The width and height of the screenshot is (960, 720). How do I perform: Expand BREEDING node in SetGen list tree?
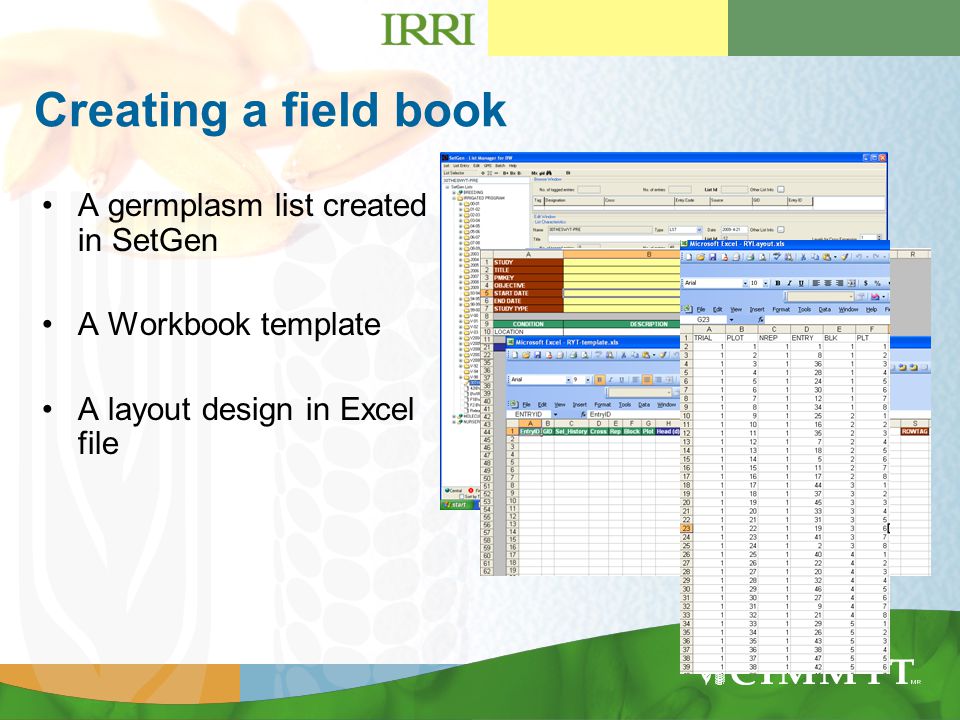(454, 192)
